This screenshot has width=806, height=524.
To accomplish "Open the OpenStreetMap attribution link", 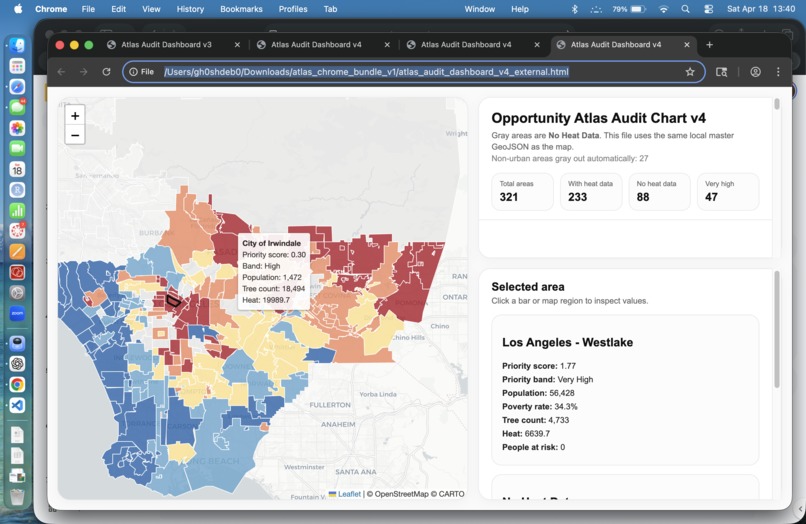I will [400, 494].
